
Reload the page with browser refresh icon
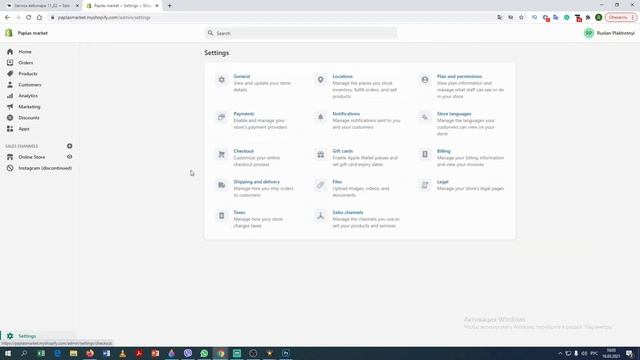[x=29, y=18]
